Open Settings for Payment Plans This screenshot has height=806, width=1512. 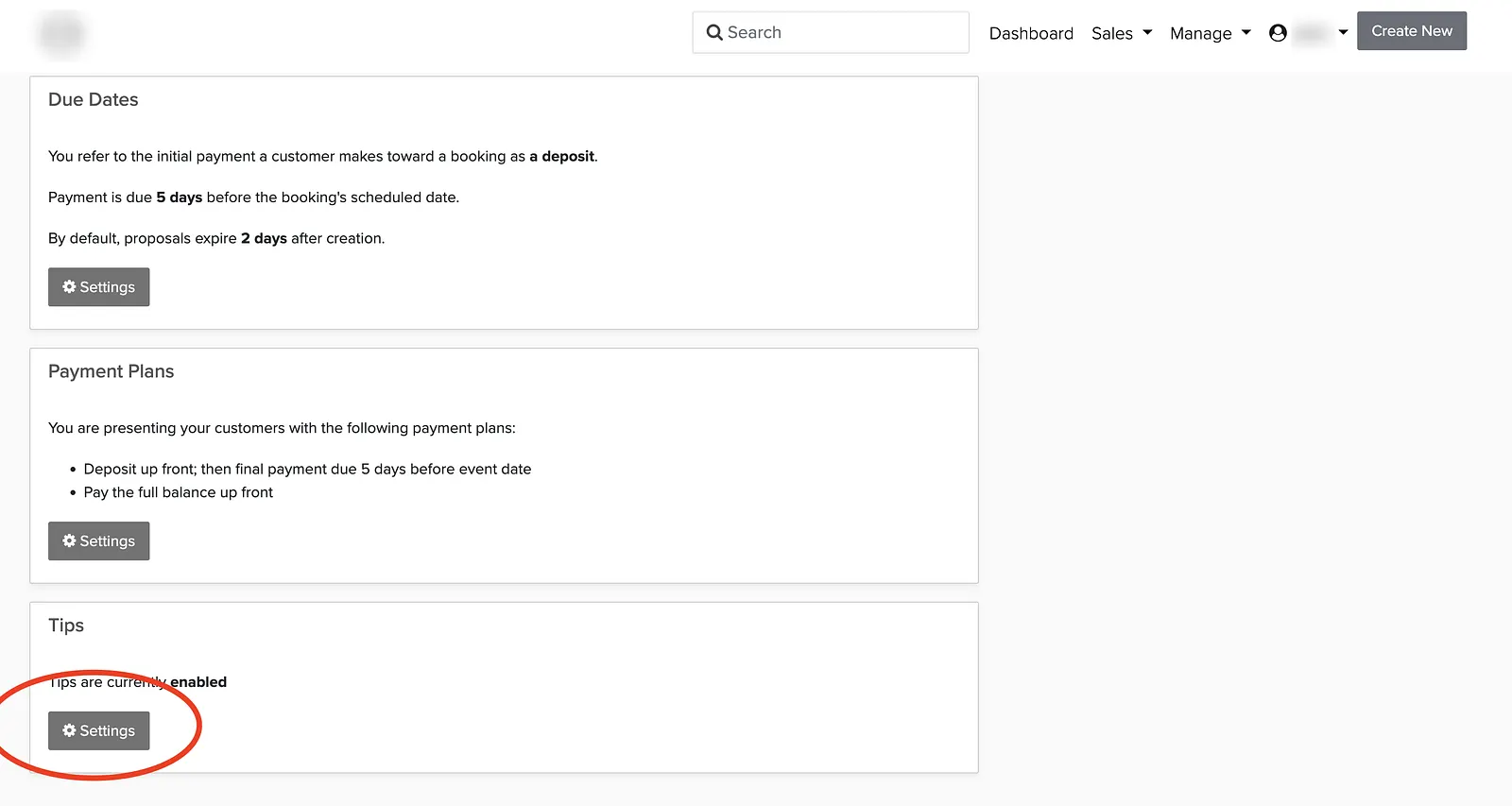(x=99, y=541)
